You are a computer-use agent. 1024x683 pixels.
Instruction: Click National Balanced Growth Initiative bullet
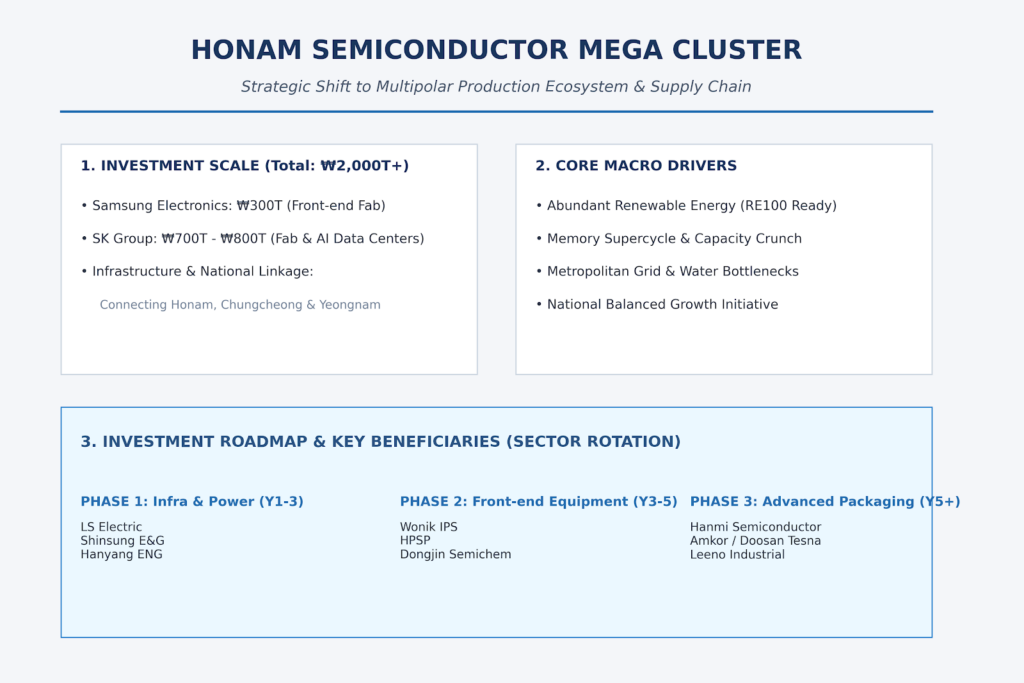click(x=656, y=304)
